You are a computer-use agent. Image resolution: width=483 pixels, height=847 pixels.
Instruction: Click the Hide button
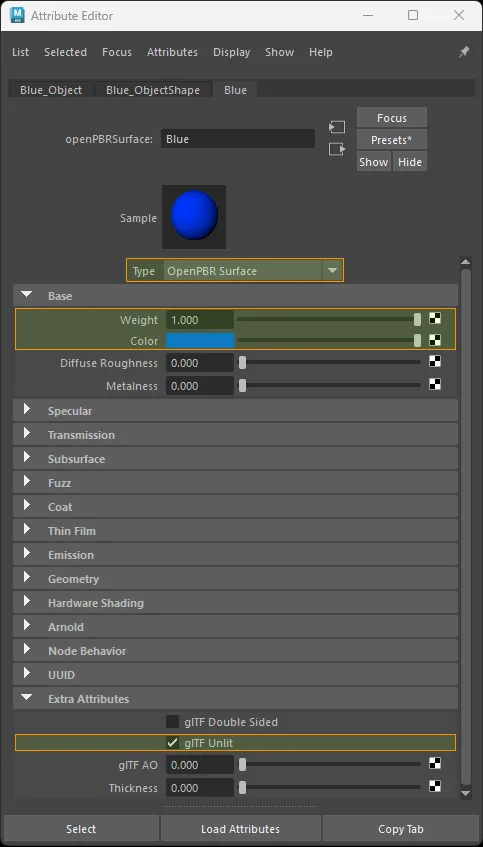410,162
